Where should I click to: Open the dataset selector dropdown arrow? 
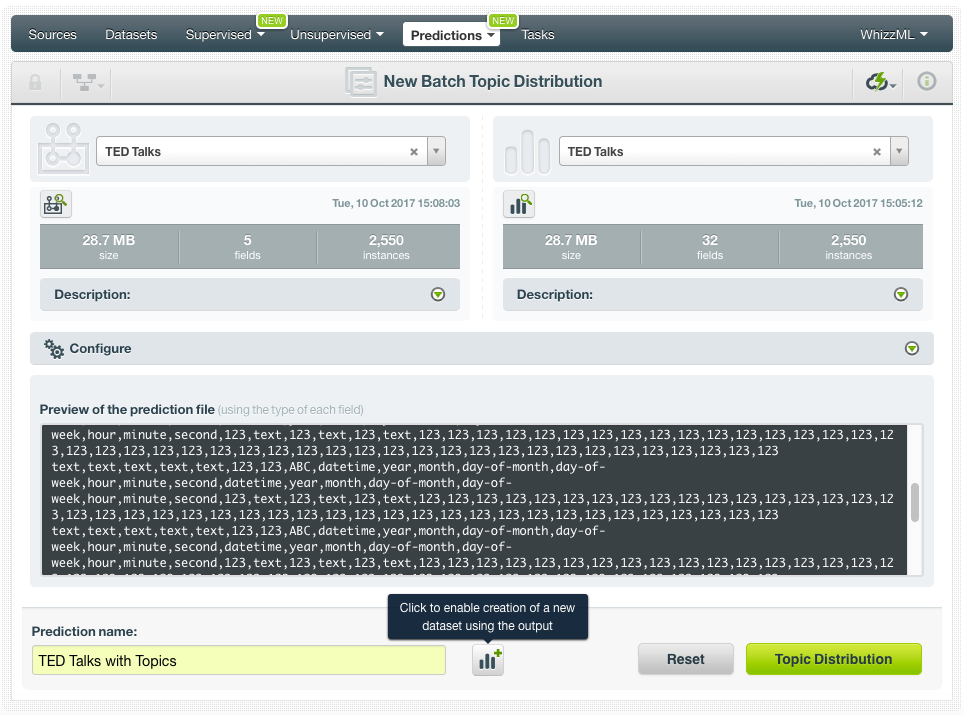tap(899, 152)
